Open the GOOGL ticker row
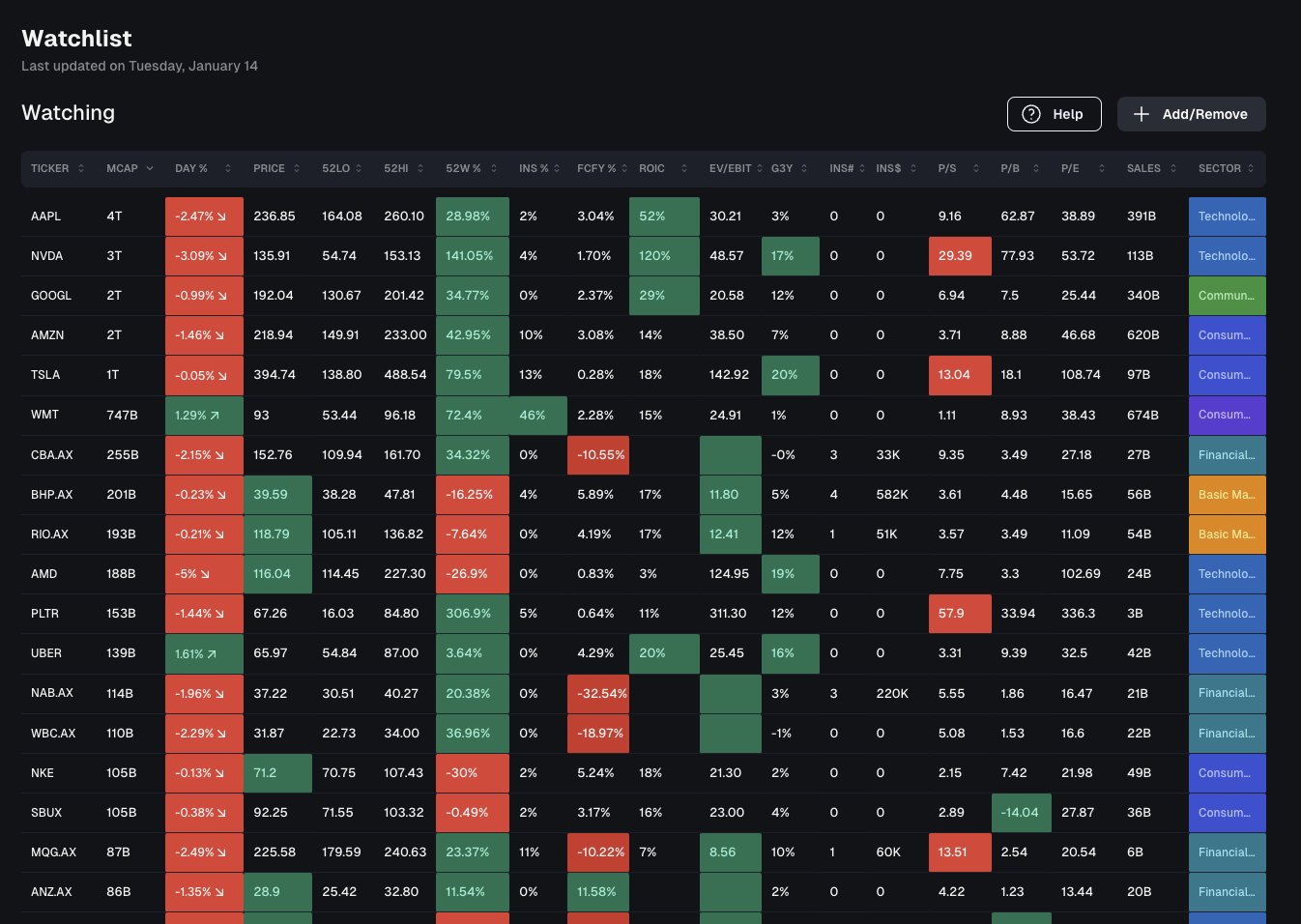This screenshot has width=1301, height=924. click(644, 296)
